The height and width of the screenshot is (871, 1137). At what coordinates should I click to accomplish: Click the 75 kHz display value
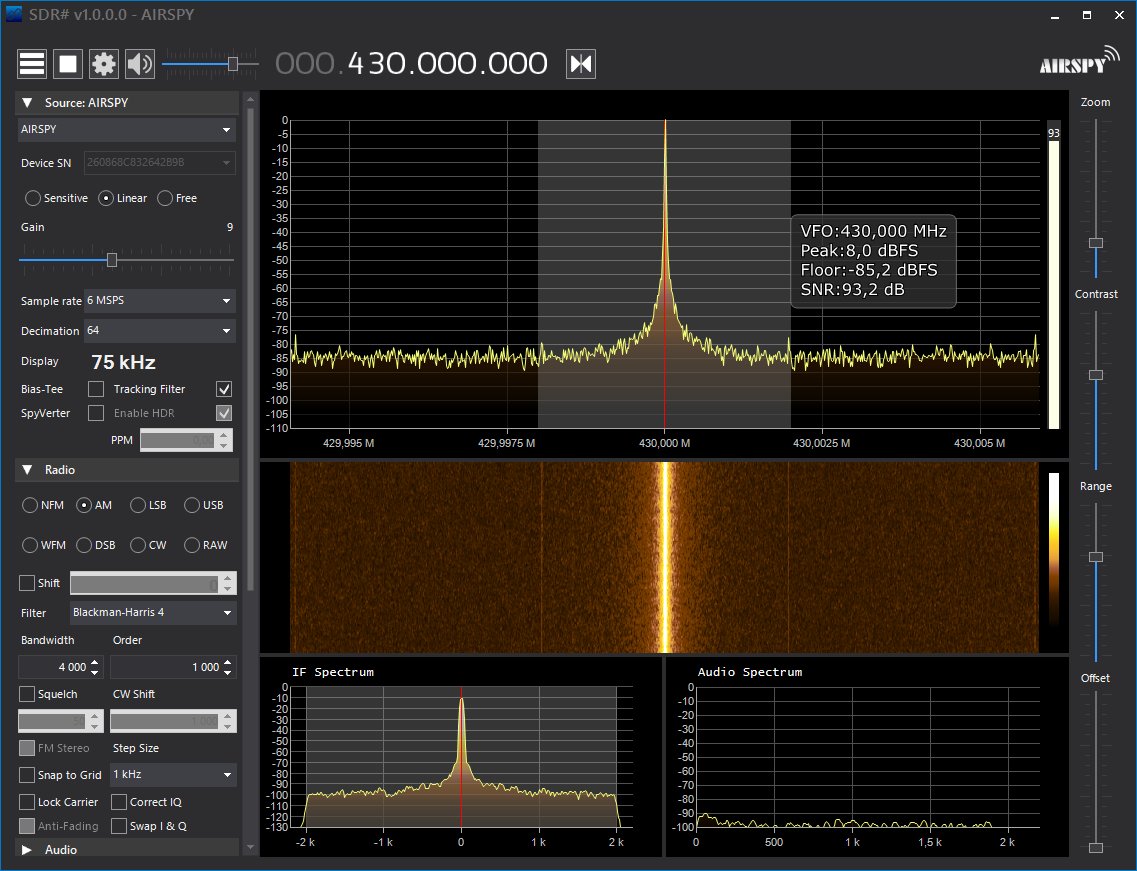pos(123,363)
